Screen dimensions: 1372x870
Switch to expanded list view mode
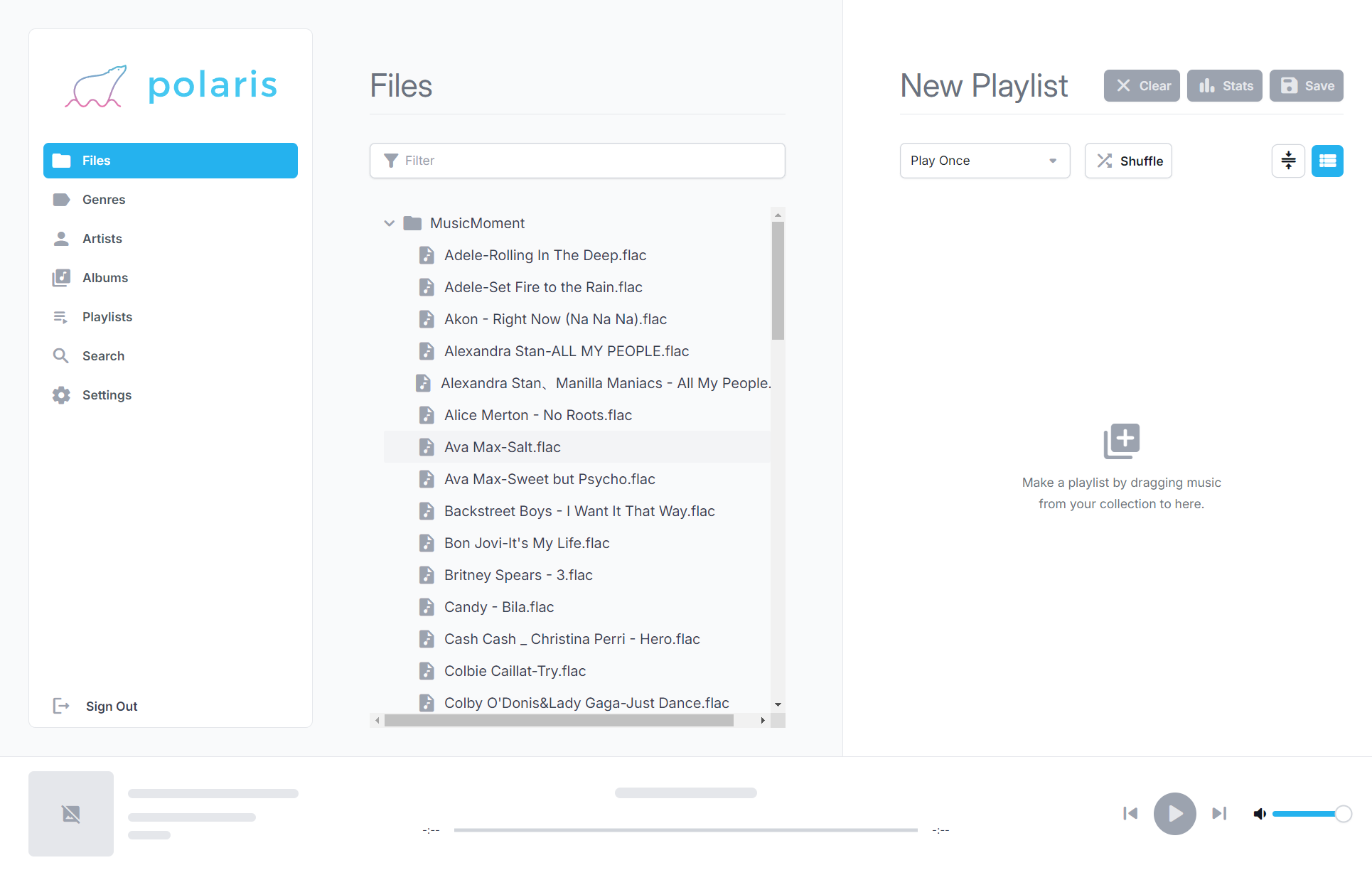point(1327,161)
